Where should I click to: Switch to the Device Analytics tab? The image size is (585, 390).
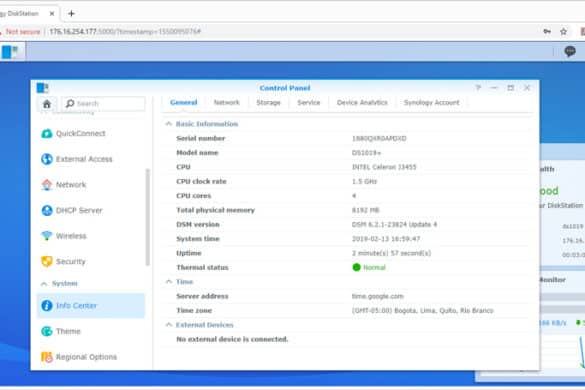pos(362,102)
